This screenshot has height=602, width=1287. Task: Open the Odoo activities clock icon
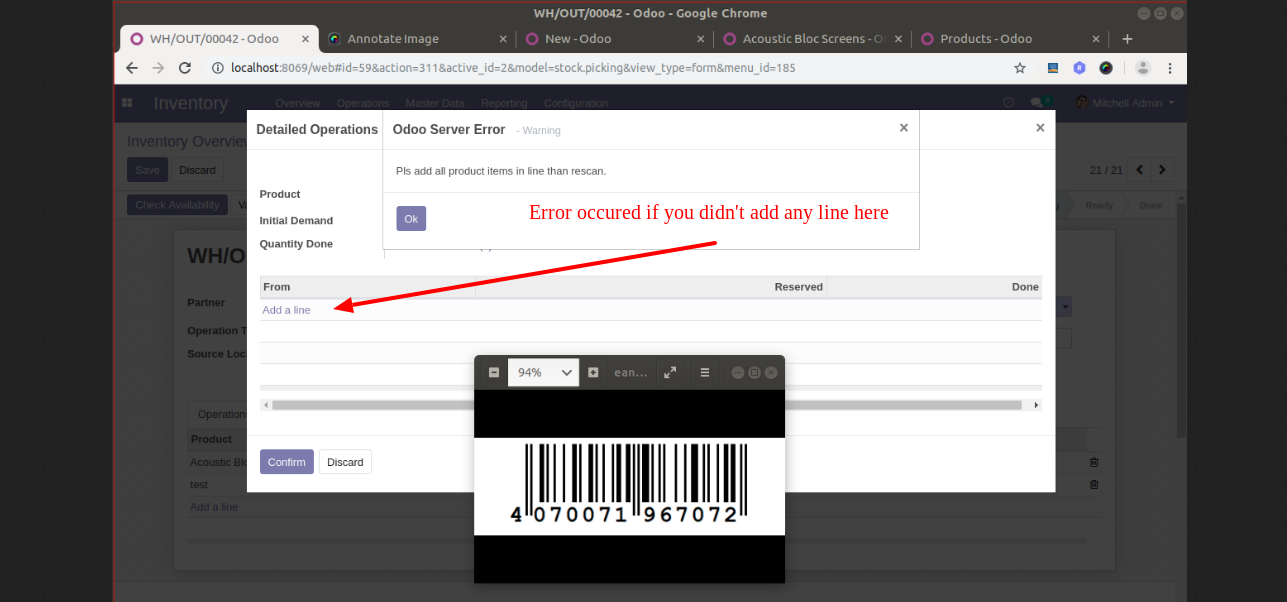pyautogui.click(x=1009, y=103)
